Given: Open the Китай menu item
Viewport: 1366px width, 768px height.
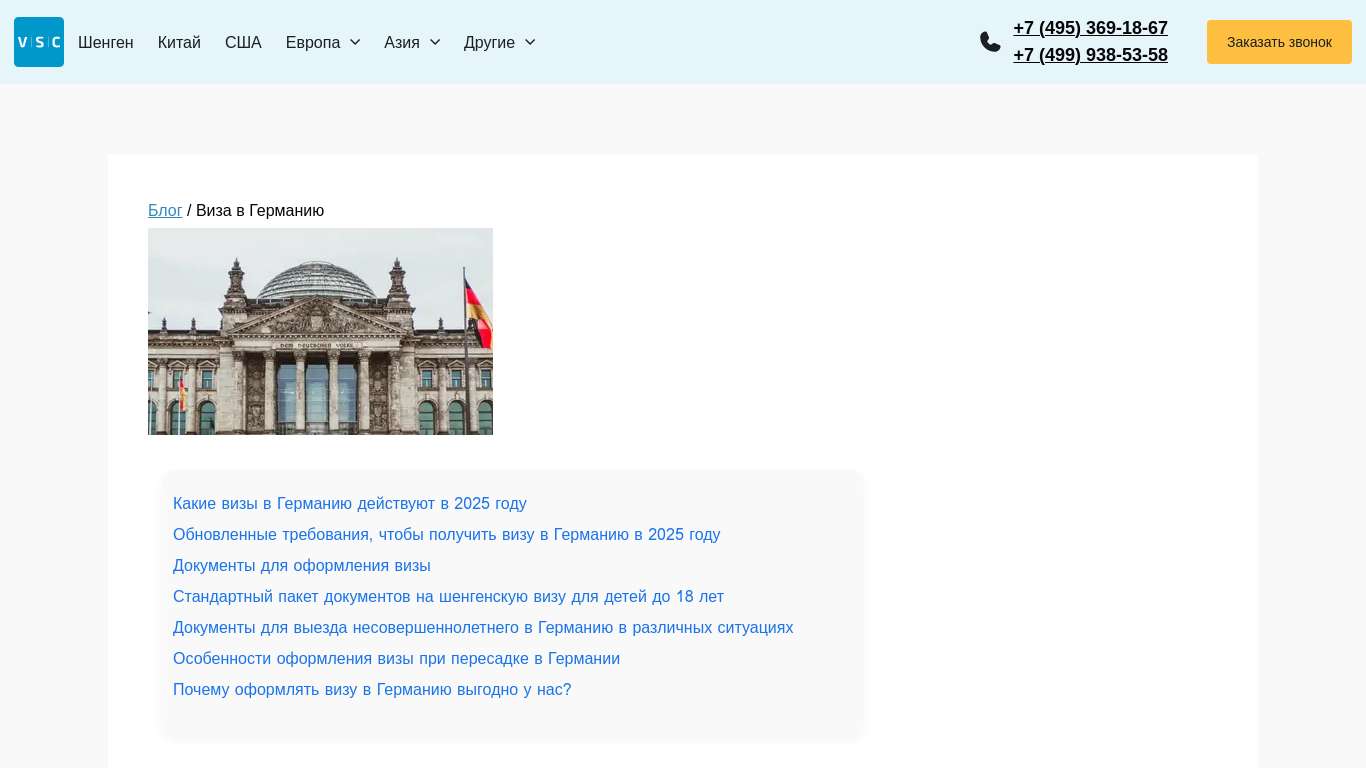Looking at the screenshot, I should coord(179,42).
